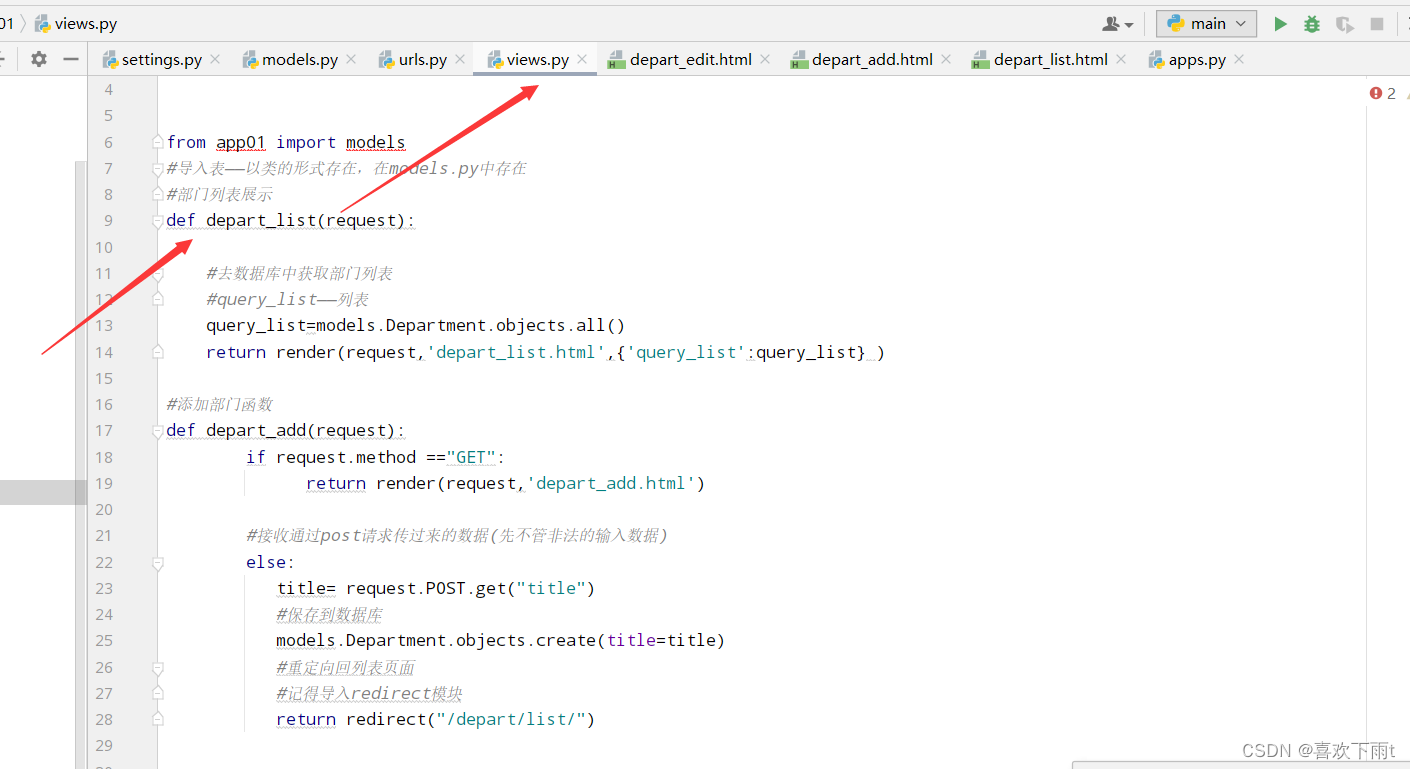Collapse the comment fold marker on line 7

[x=157, y=168]
